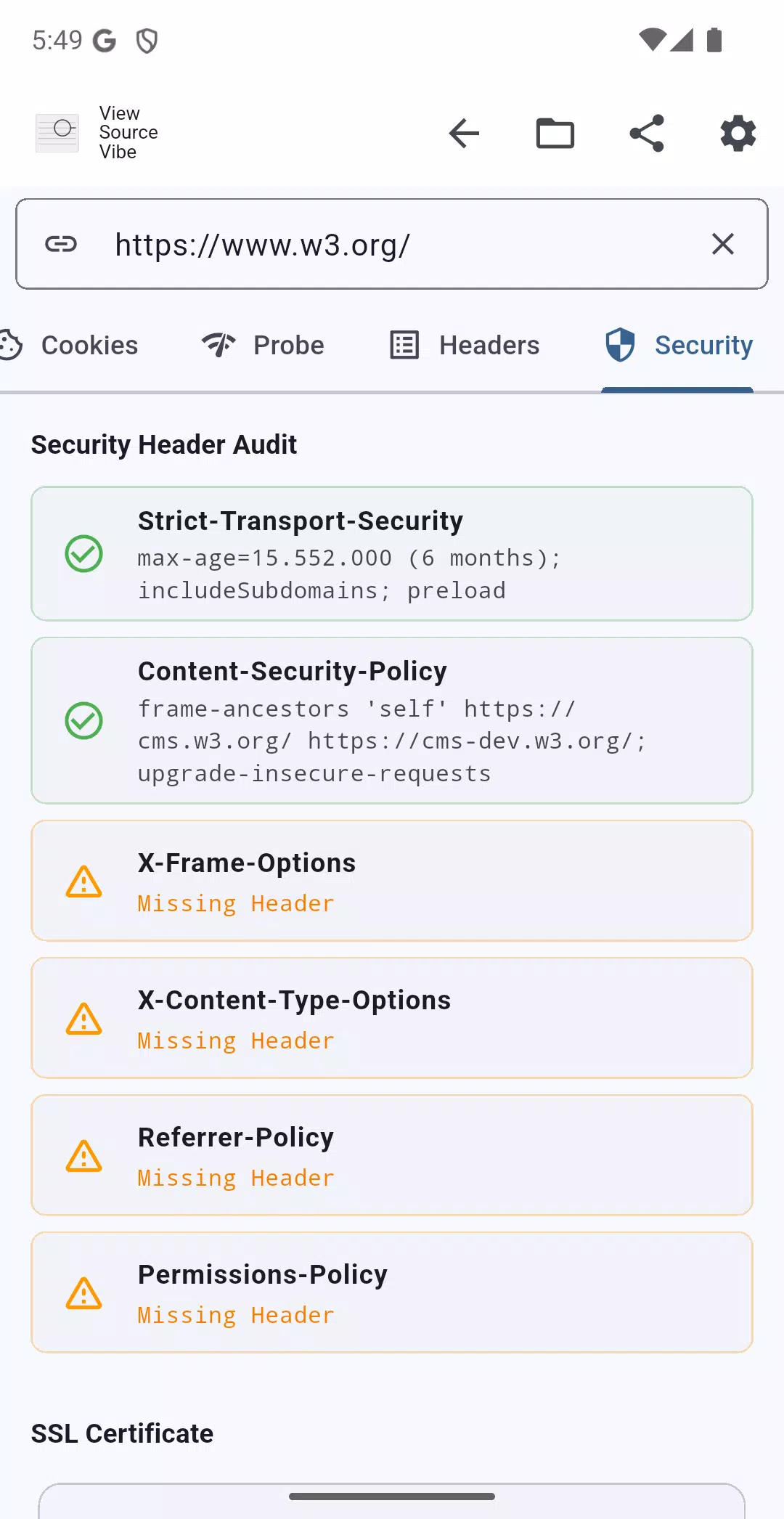Open settings gear icon
The image size is (784, 1519).
click(738, 133)
